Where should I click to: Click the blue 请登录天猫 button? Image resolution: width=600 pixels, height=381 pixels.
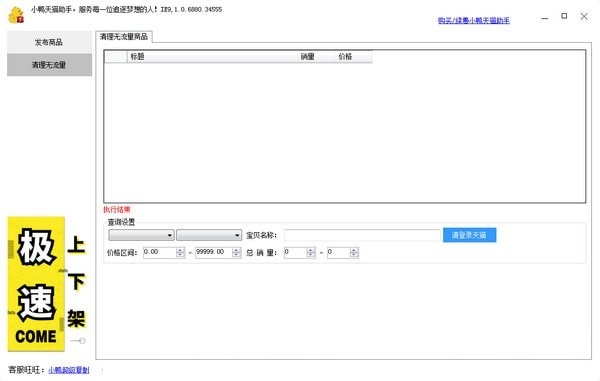pos(469,235)
